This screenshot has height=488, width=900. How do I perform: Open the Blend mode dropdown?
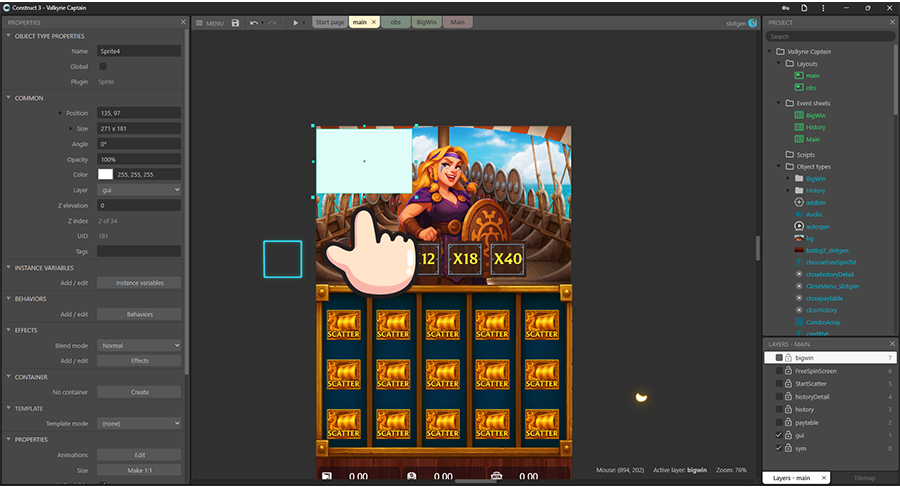139,345
